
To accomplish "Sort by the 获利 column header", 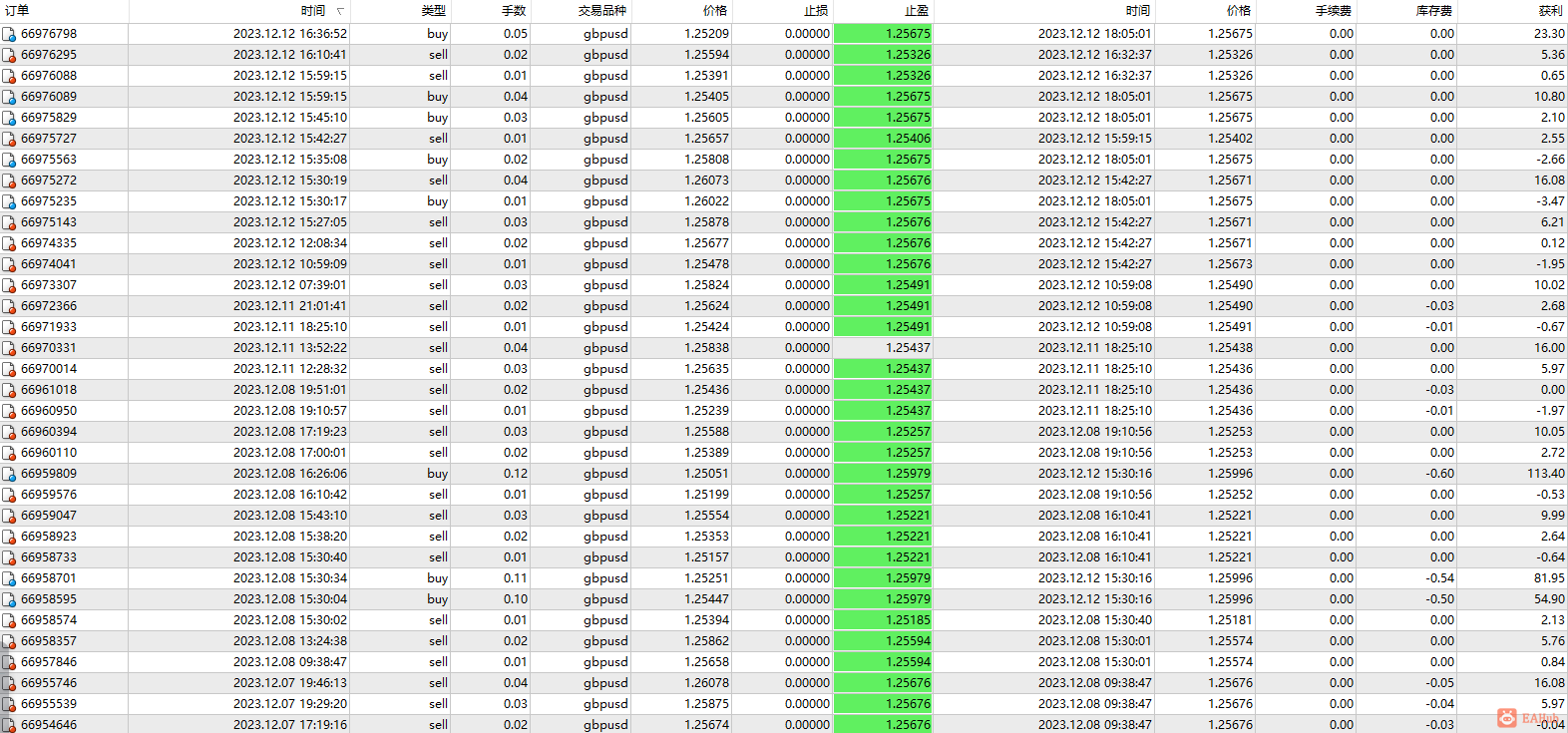I will click(x=1512, y=11).
